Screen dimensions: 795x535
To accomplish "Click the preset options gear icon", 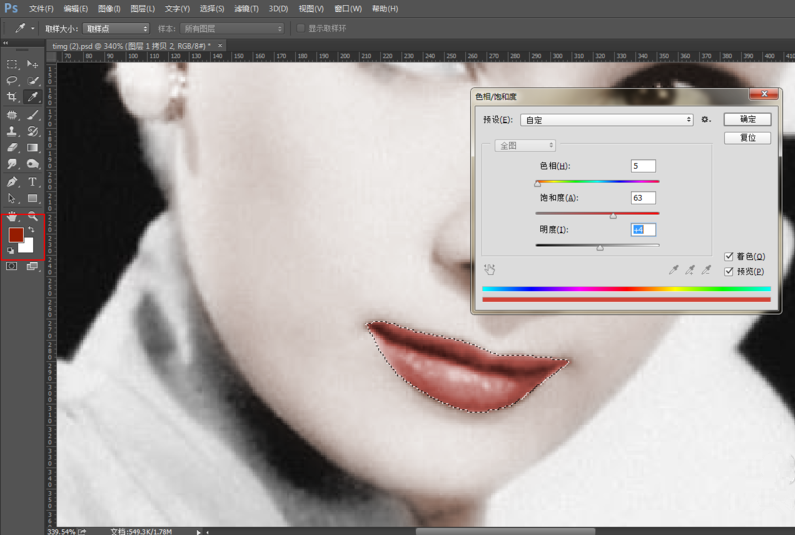I will pyautogui.click(x=705, y=120).
